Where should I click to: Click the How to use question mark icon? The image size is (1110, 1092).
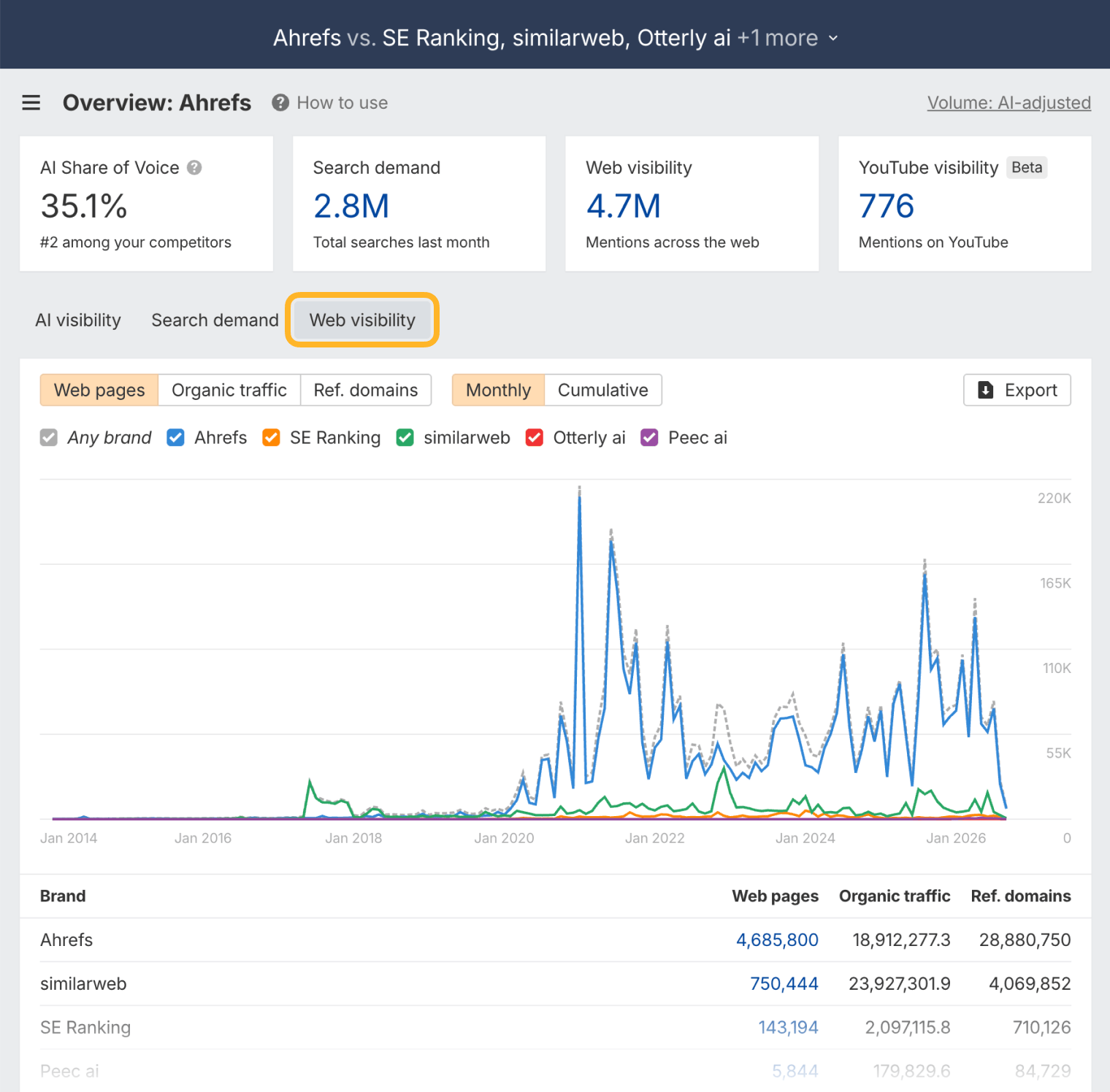pos(280,103)
